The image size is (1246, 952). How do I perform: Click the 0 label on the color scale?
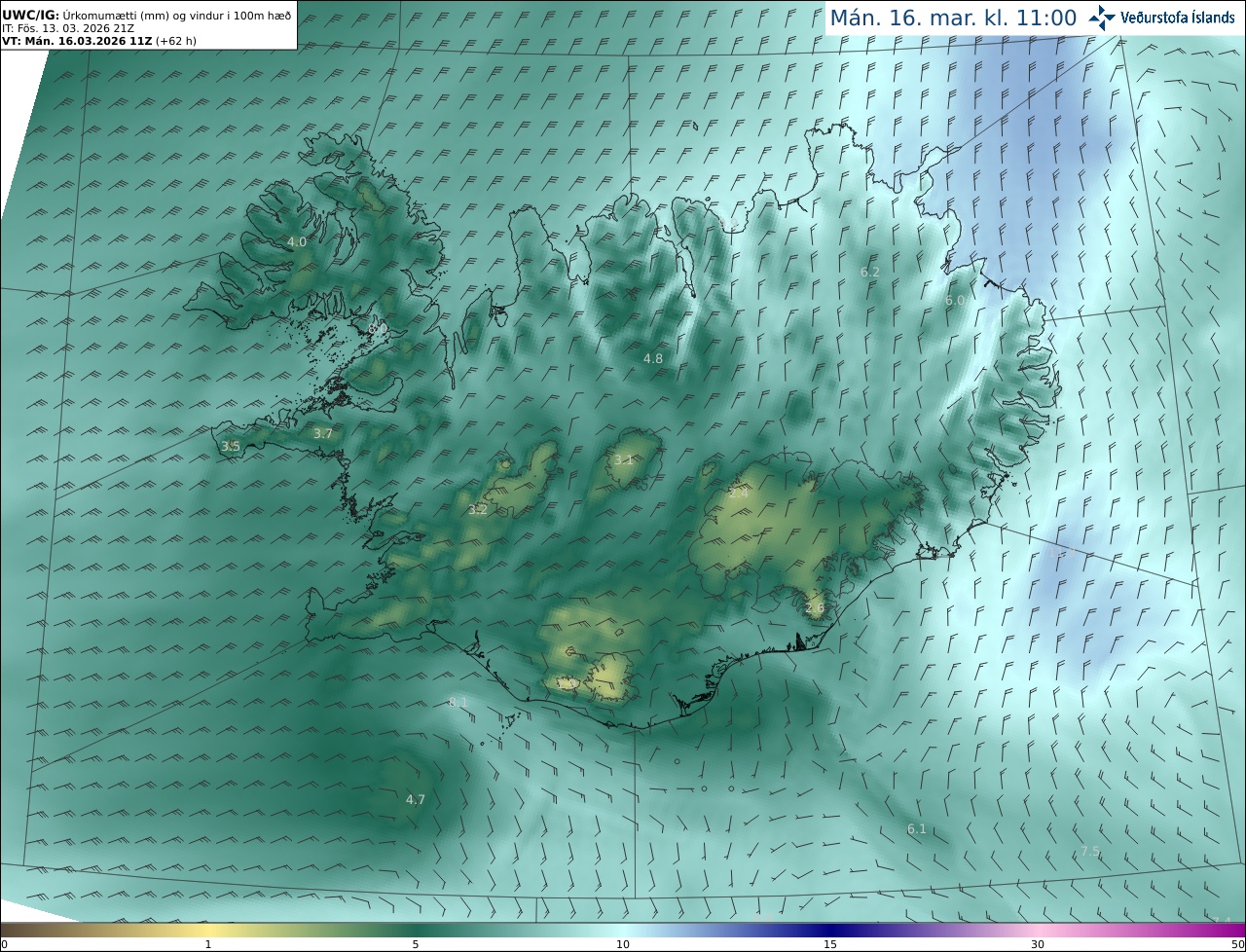(x=4, y=944)
